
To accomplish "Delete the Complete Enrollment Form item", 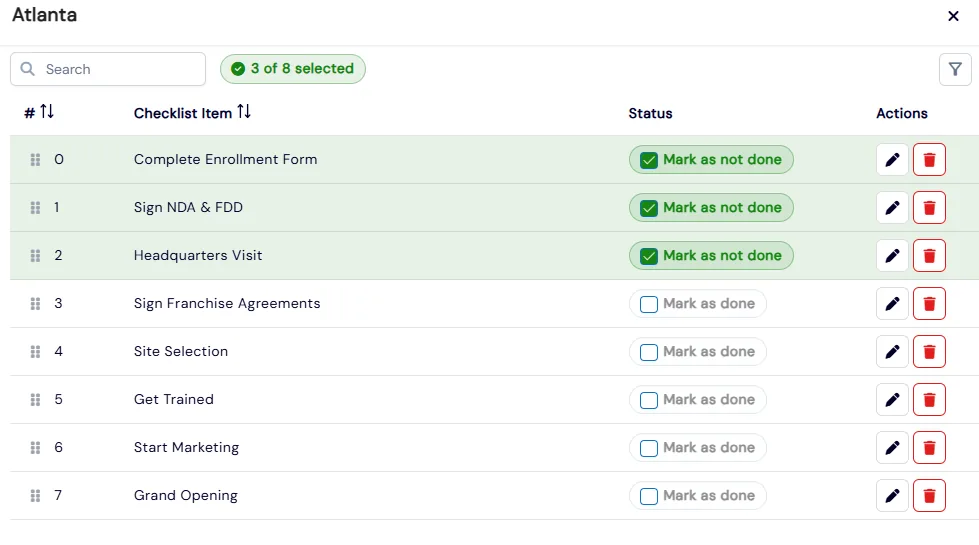I will coord(929,160).
